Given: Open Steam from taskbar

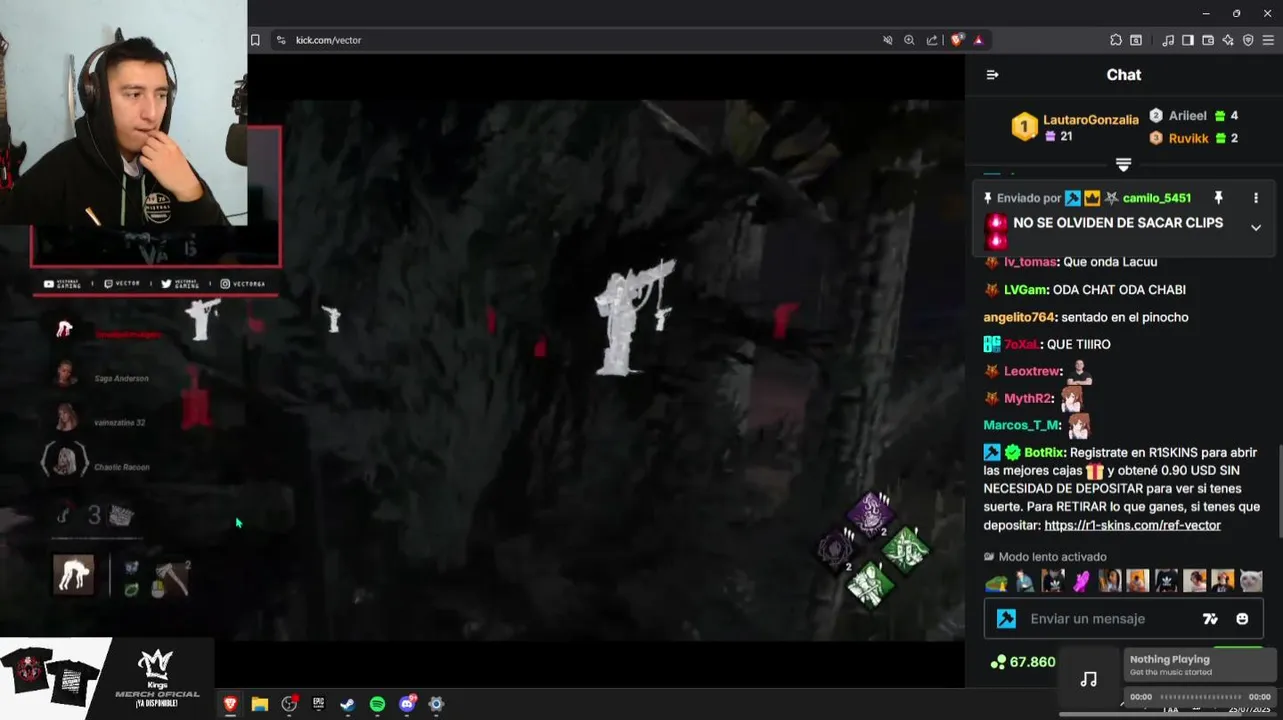Looking at the screenshot, I should (347, 704).
